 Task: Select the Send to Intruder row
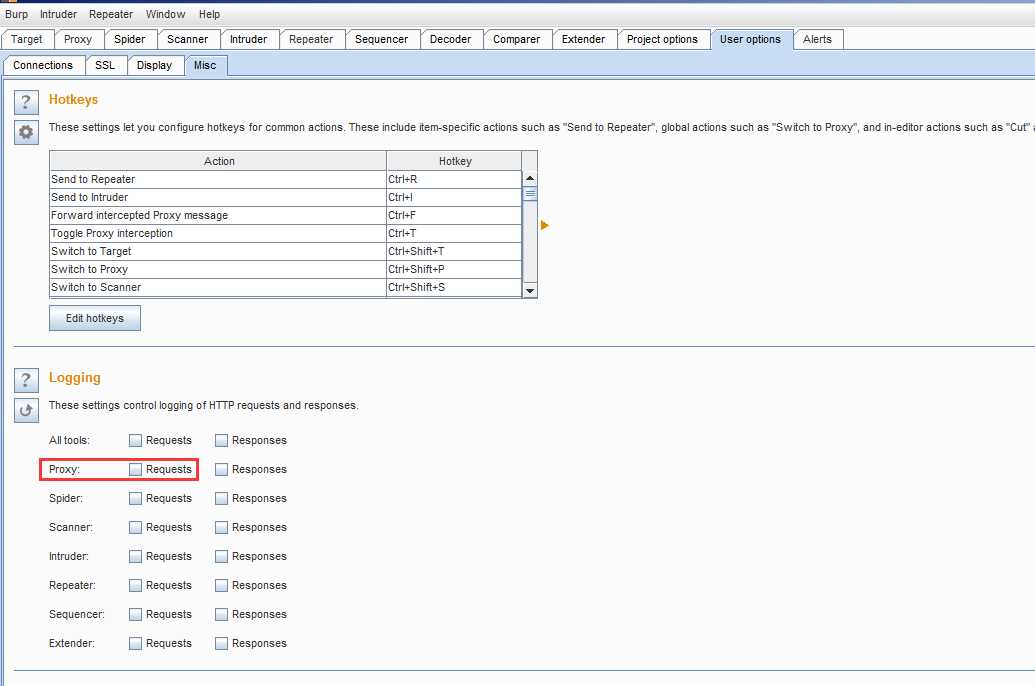point(285,197)
